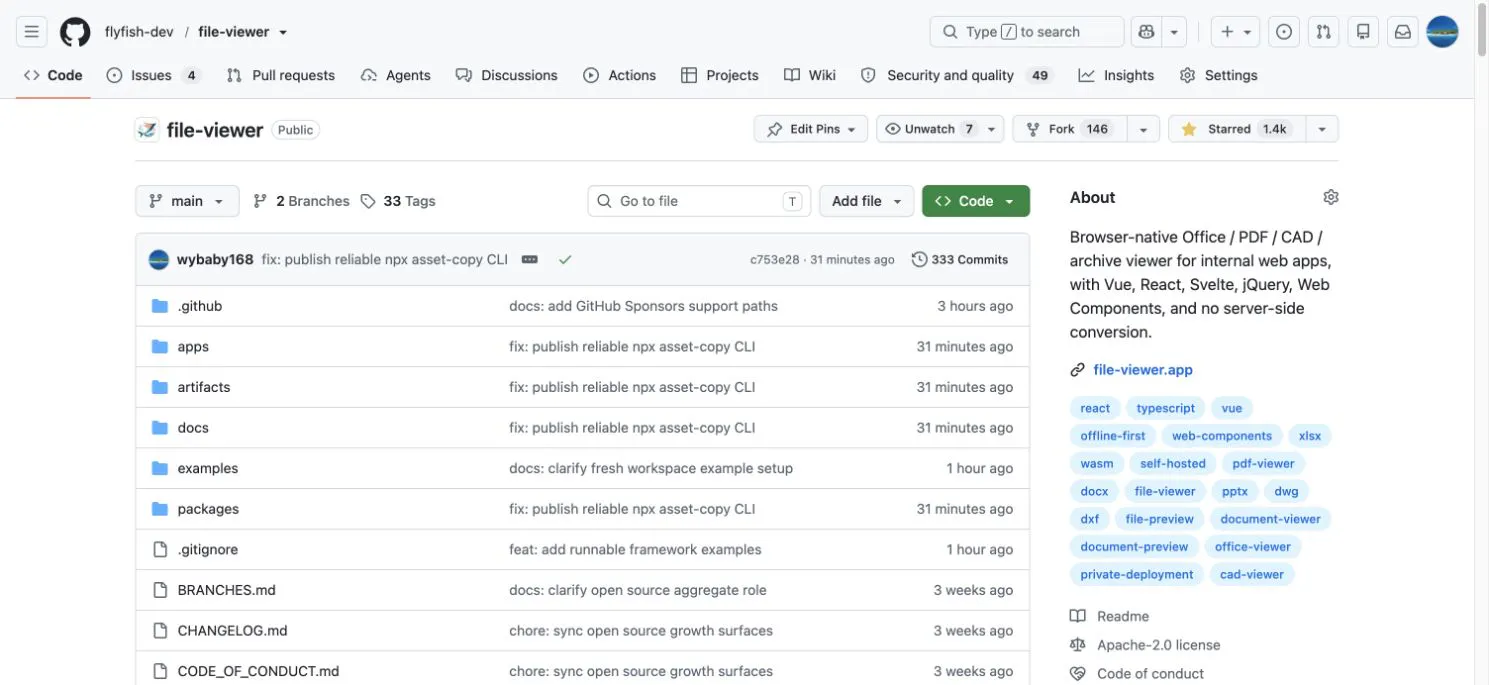Screen dimensions: 1489x685
Task: Select the typescript topic tag
Action: pyautogui.click(x=1165, y=408)
